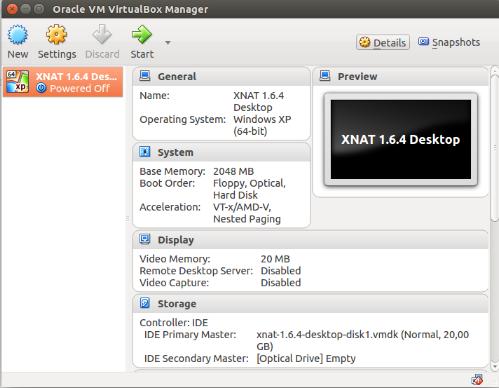Click the General section icon
The image size is (499, 388).
(x=145, y=76)
